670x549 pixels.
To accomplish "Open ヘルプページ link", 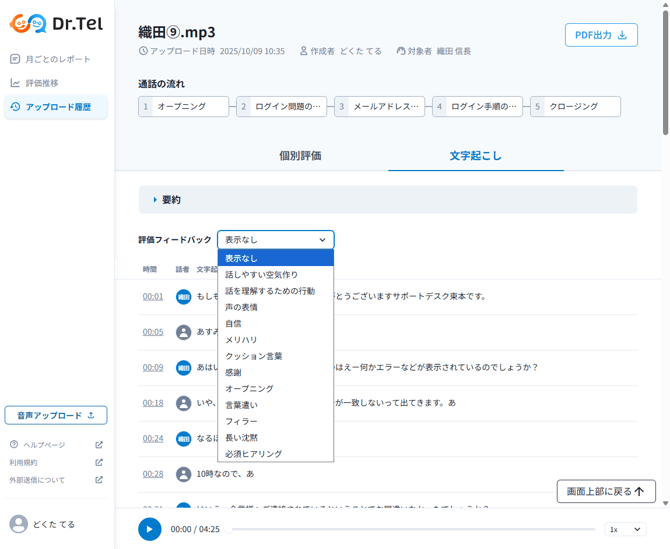I will coord(44,445).
